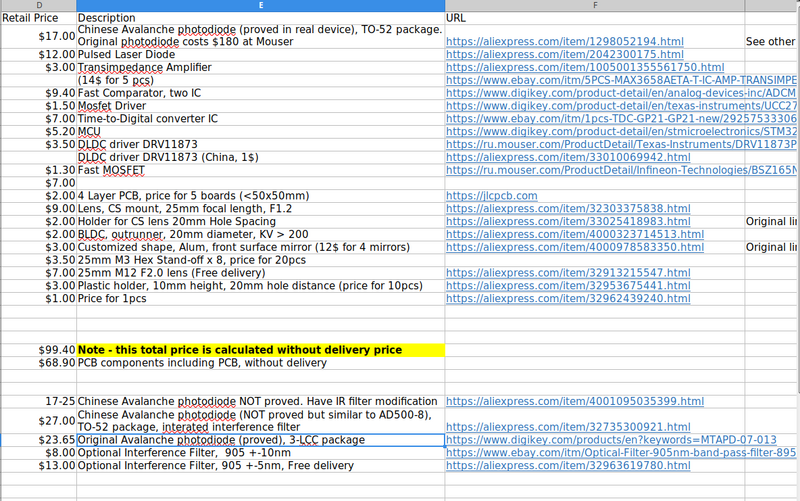Open digikey stmicroelectronics STM32 link
This screenshot has height=501, width=800.
(x=621, y=132)
